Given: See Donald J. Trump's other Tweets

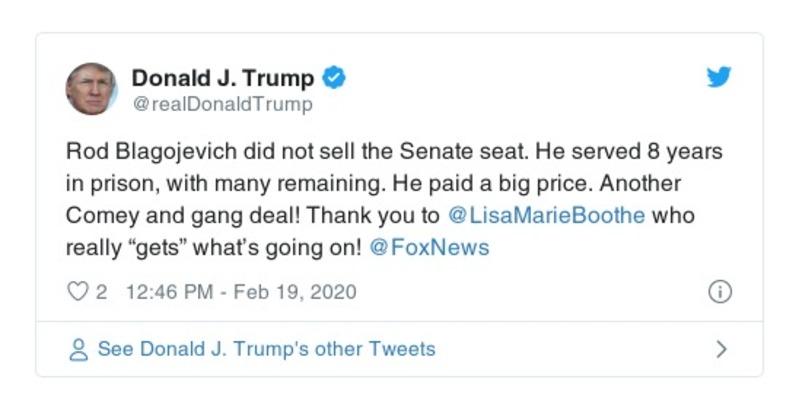Looking at the screenshot, I should [x=266, y=350].
